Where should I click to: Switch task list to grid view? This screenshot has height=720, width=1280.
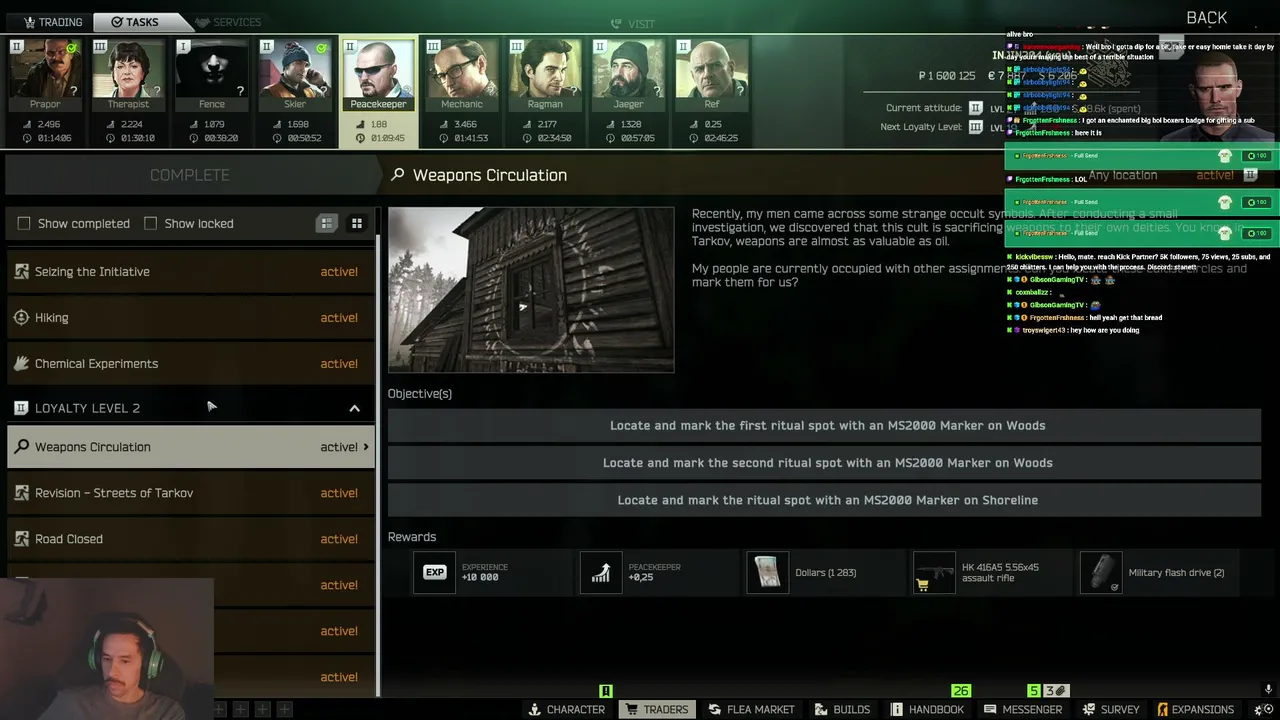(x=357, y=223)
